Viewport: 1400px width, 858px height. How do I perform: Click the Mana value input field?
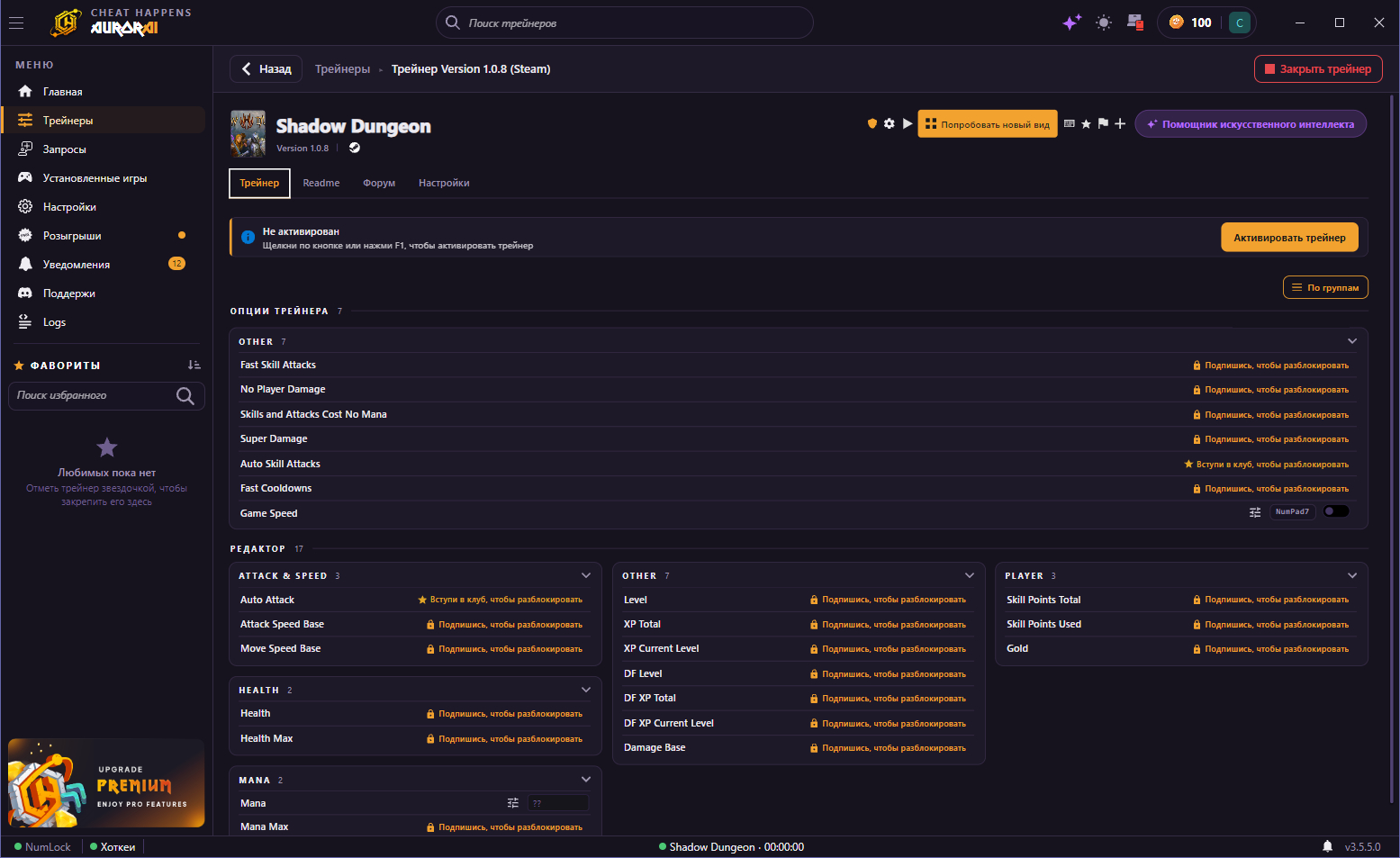coord(557,803)
